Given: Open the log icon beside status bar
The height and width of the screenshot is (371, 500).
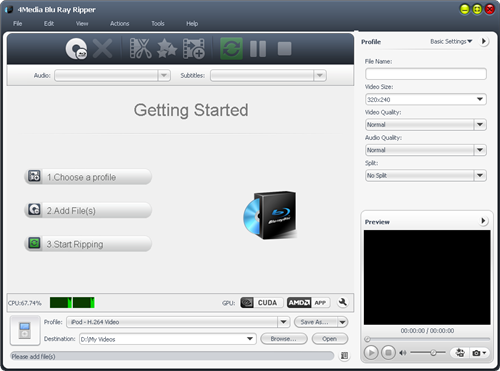Looking at the screenshot, I should pyautogui.click(x=344, y=356).
